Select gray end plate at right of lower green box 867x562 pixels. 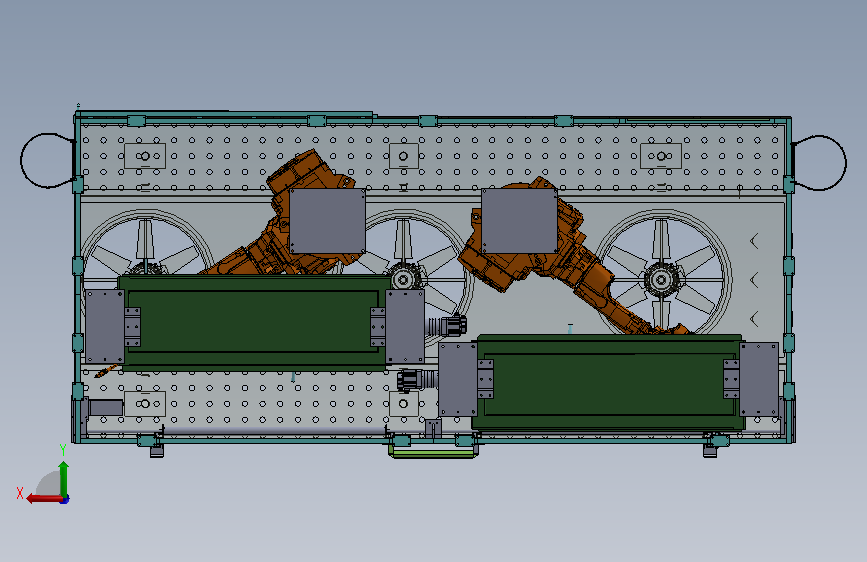[759, 379]
